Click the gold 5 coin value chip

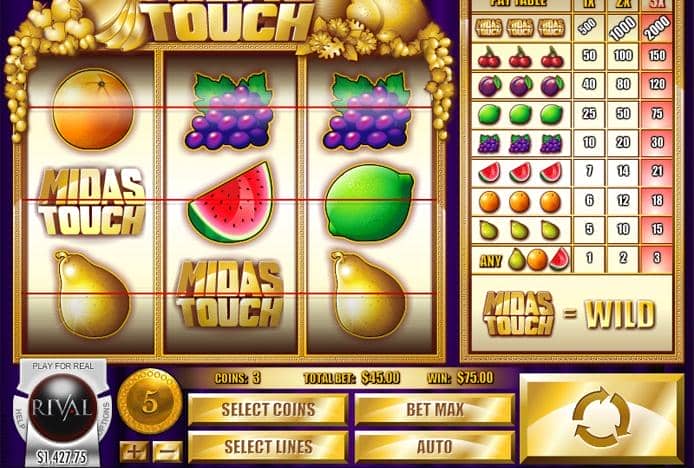(x=150, y=402)
